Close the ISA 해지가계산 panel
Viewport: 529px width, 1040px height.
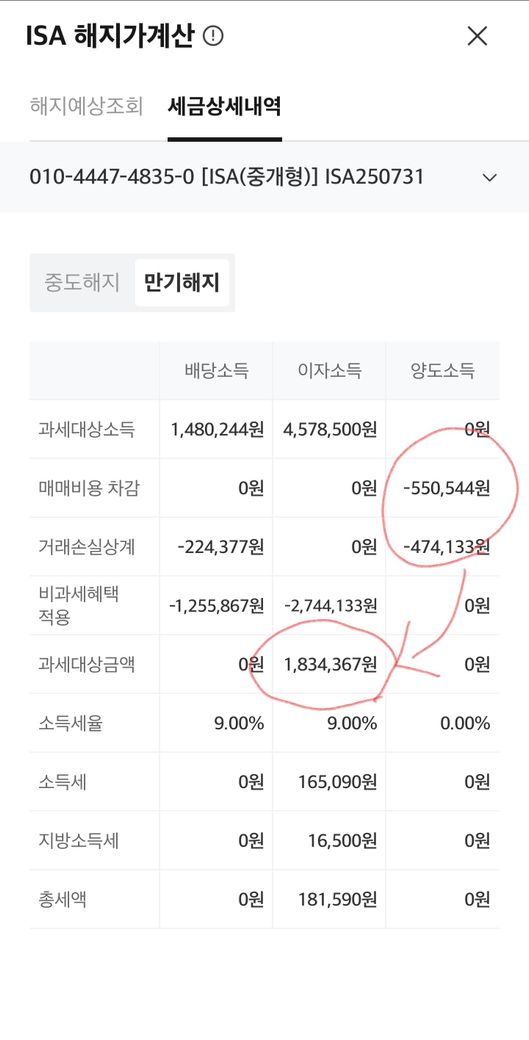[477, 36]
